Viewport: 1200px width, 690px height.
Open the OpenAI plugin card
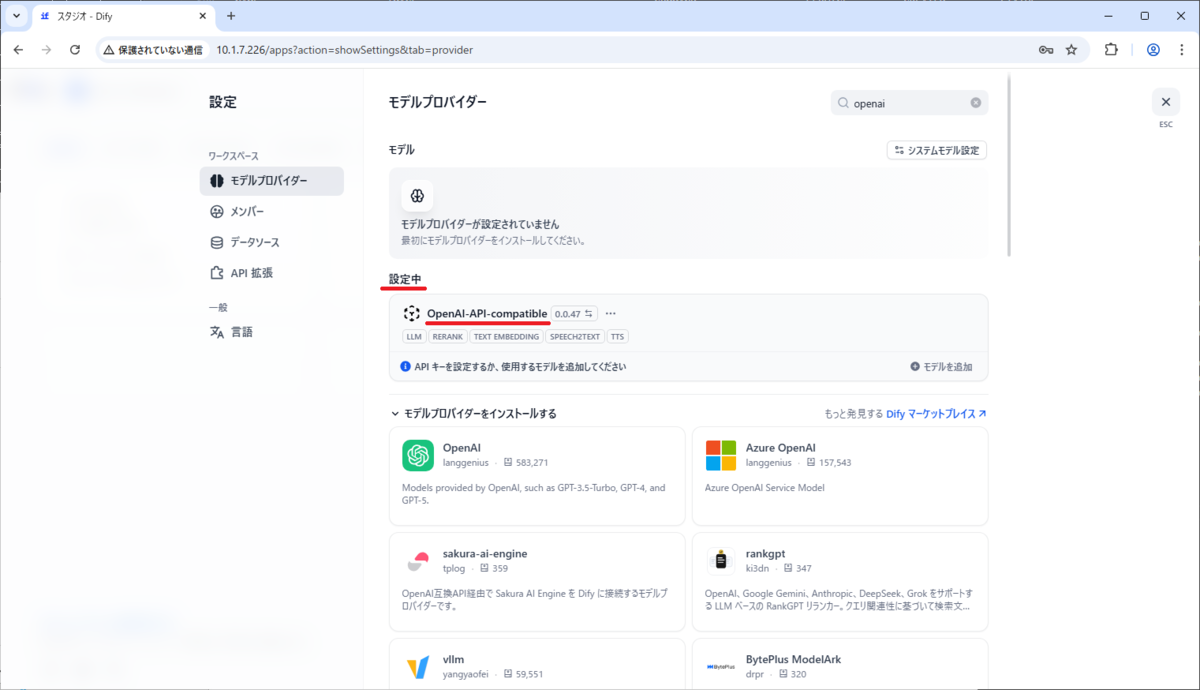coord(537,476)
